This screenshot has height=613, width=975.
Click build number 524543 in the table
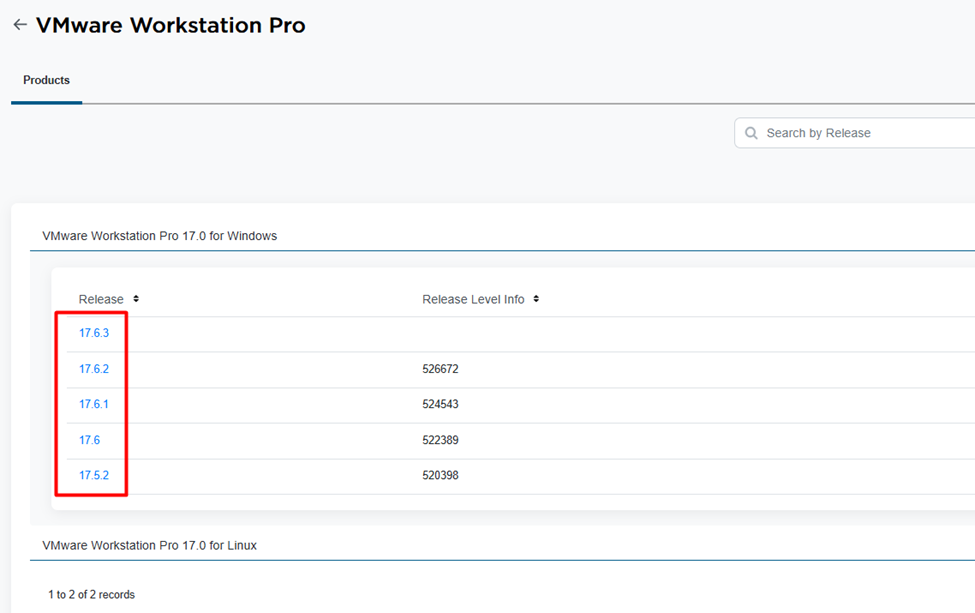click(440, 404)
